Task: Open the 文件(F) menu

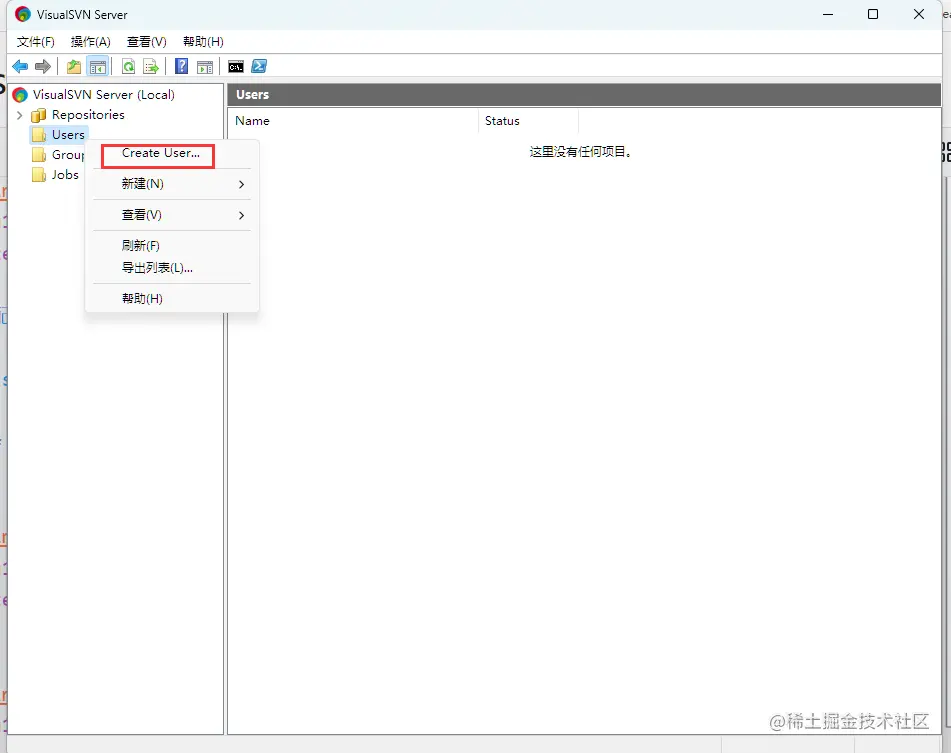Action: click(x=35, y=42)
